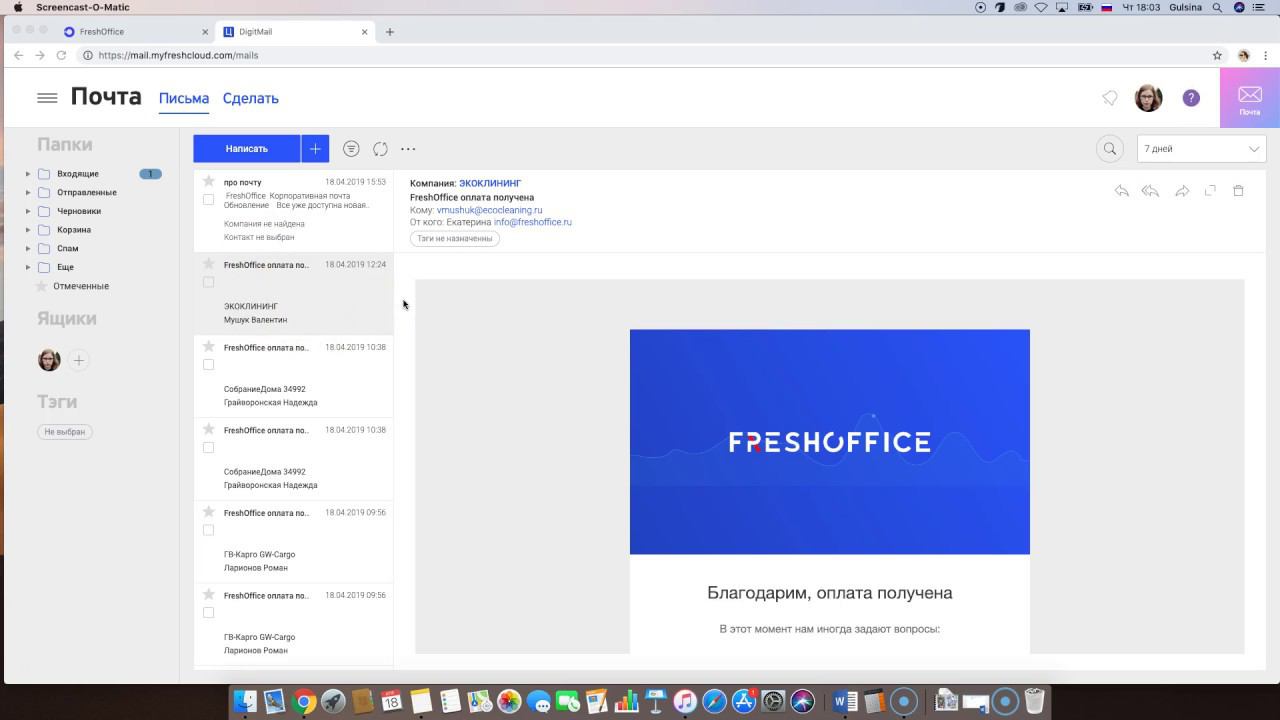The width and height of the screenshot is (1280, 720).
Task: Open company link ЭКОКЛИНИНГ
Action: (490, 184)
